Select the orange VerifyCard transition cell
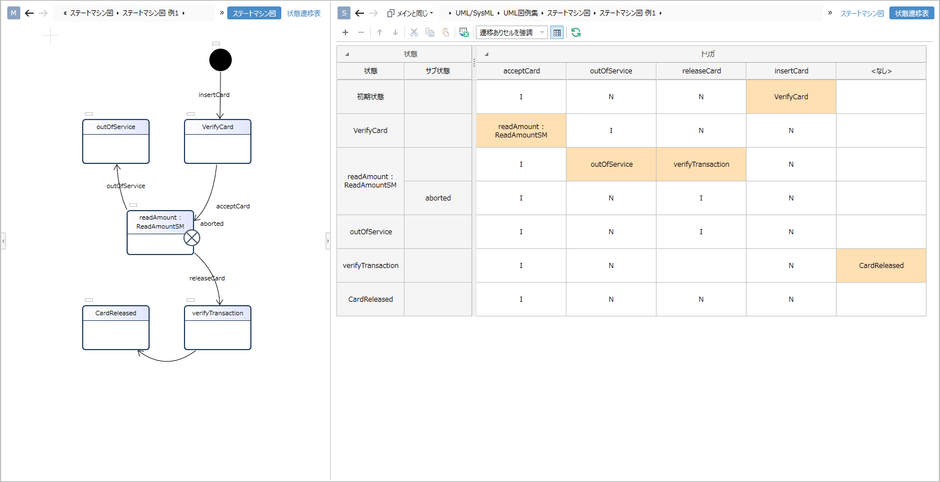This screenshot has width=940, height=482. click(790, 97)
